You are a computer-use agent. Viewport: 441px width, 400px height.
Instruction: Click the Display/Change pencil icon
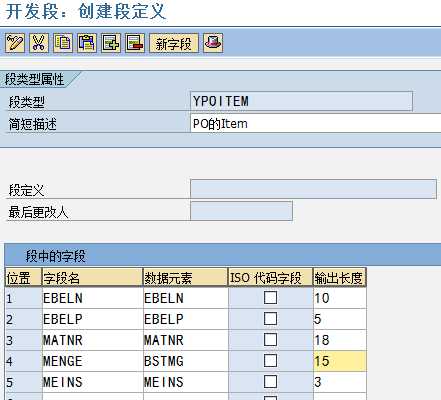15,43
